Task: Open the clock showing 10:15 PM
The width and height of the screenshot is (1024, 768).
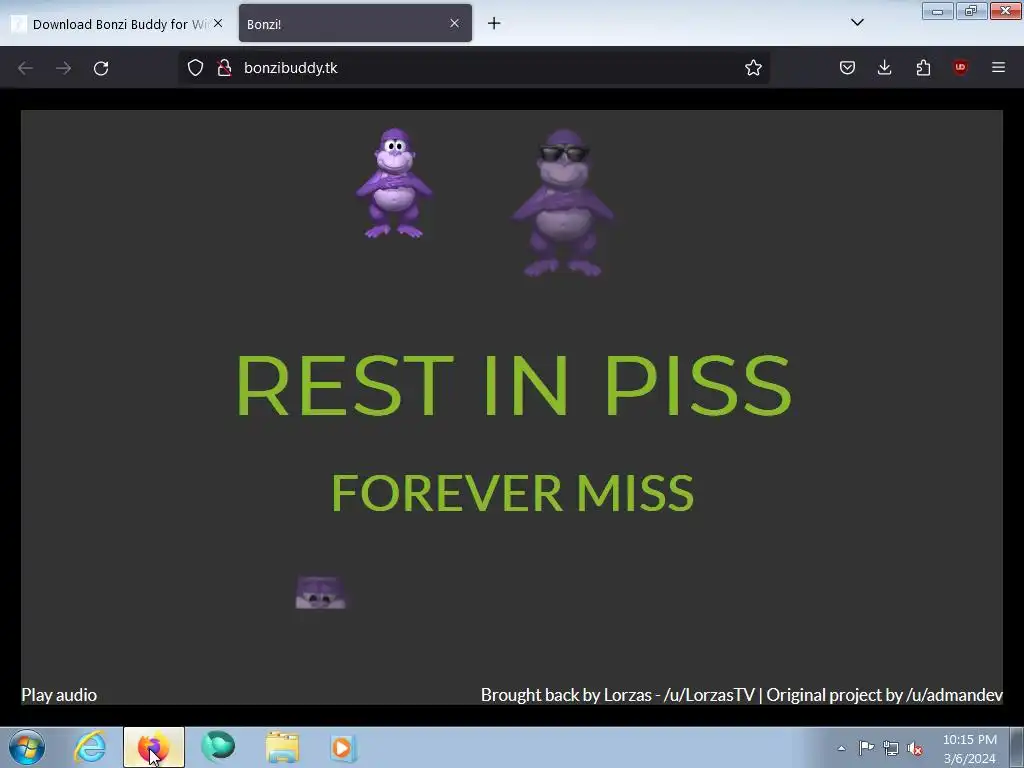Action: tap(970, 748)
